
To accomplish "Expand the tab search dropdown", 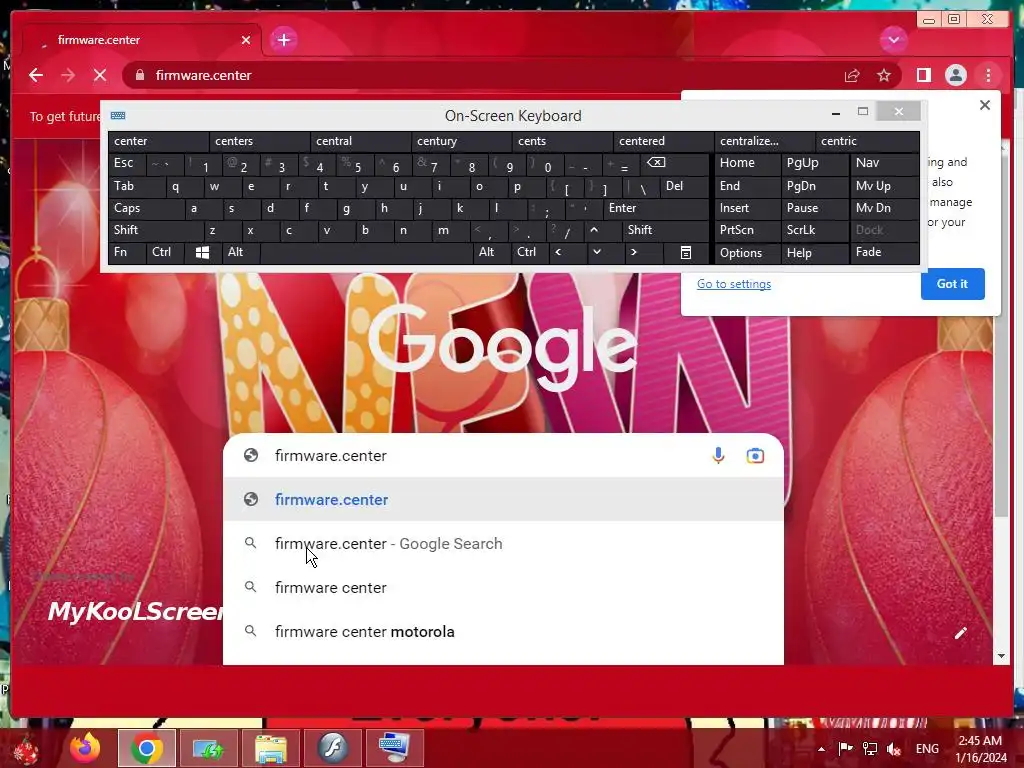I will (893, 40).
